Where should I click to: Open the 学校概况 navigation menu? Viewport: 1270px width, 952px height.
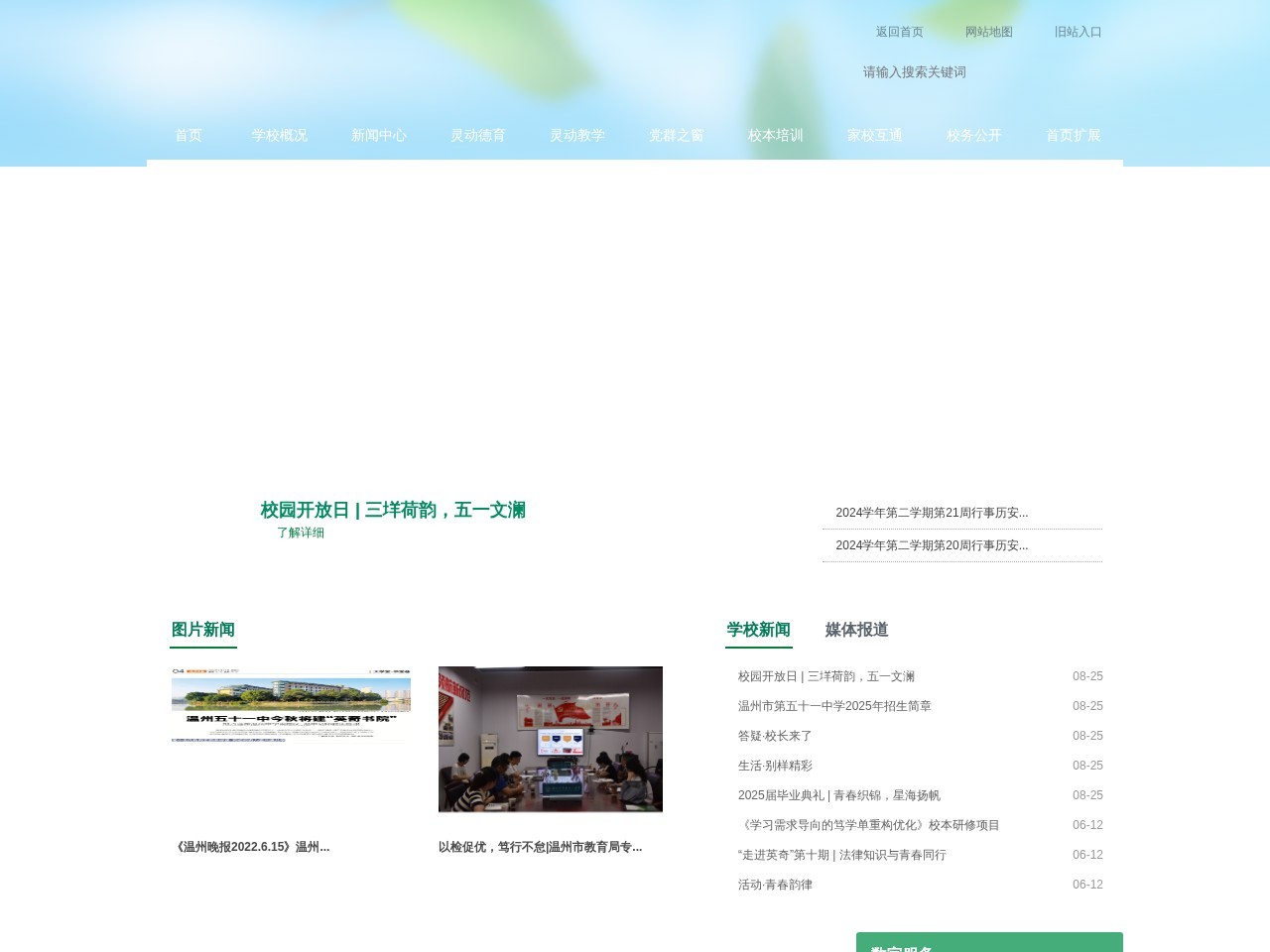click(x=280, y=136)
